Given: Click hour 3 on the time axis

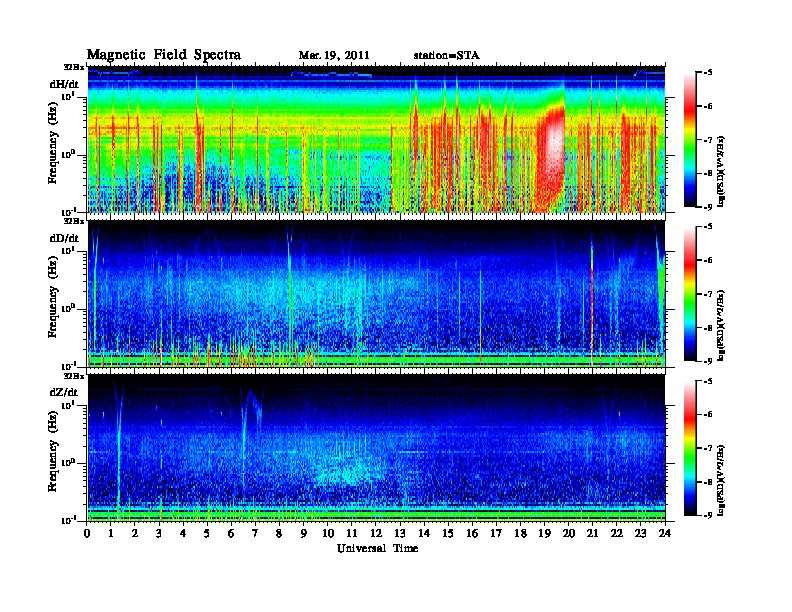Looking at the screenshot, I should [x=159, y=533].
